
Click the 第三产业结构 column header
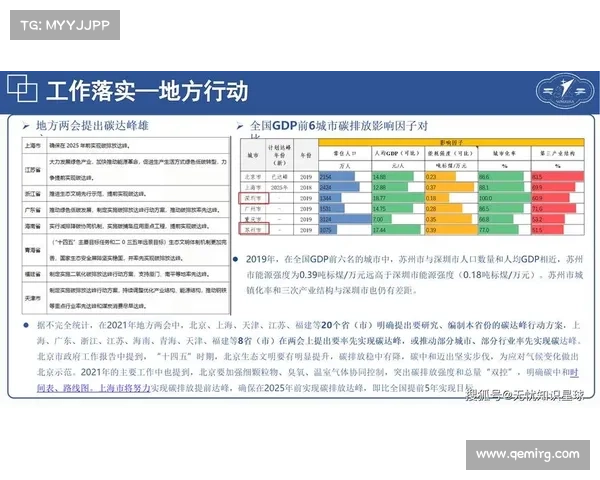(x=558, y=153)
